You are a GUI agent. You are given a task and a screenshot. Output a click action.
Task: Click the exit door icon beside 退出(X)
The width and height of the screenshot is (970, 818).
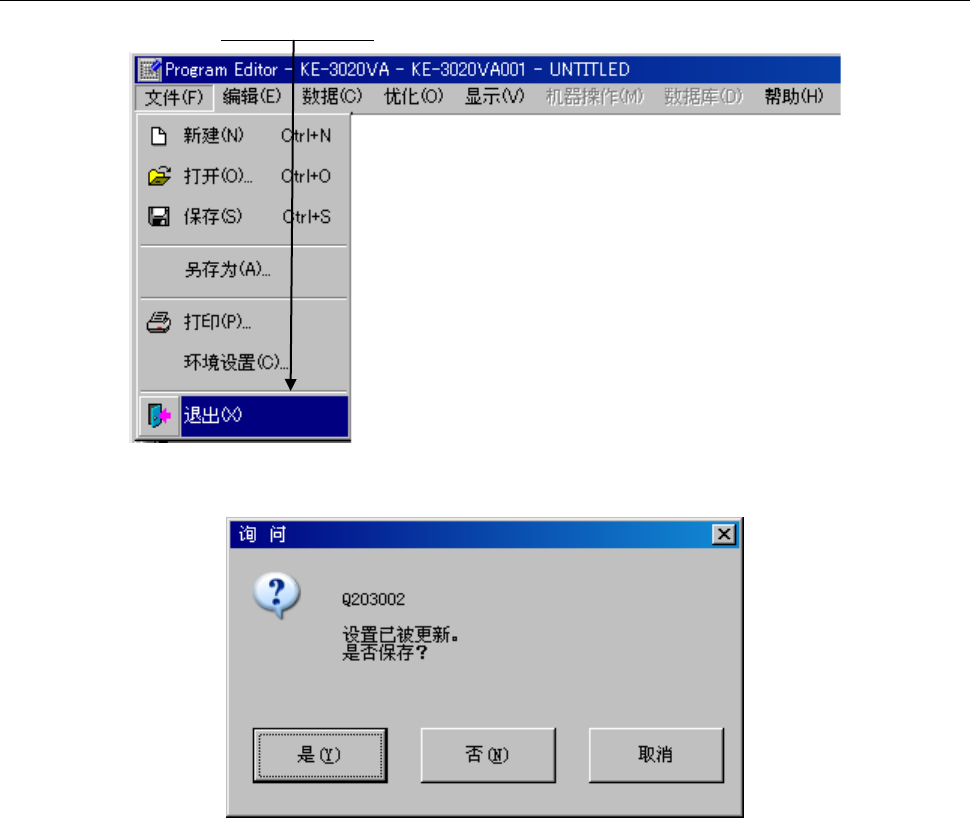(159, 415)
